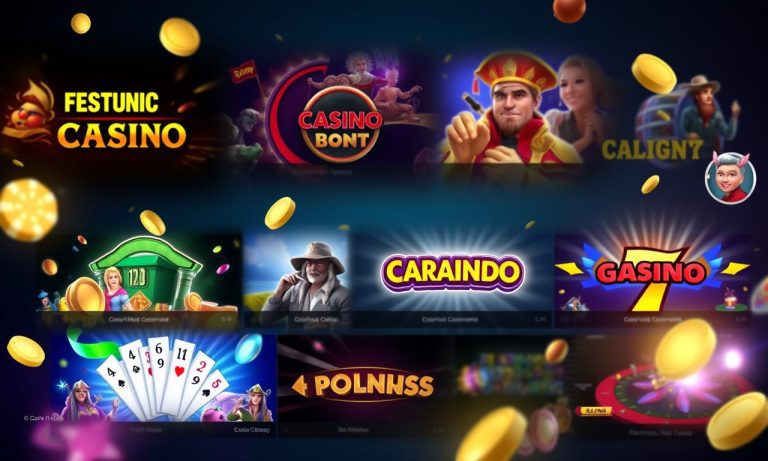
Task: Open the Gasino 7 slot game
Action: click(x=651, y=277)
